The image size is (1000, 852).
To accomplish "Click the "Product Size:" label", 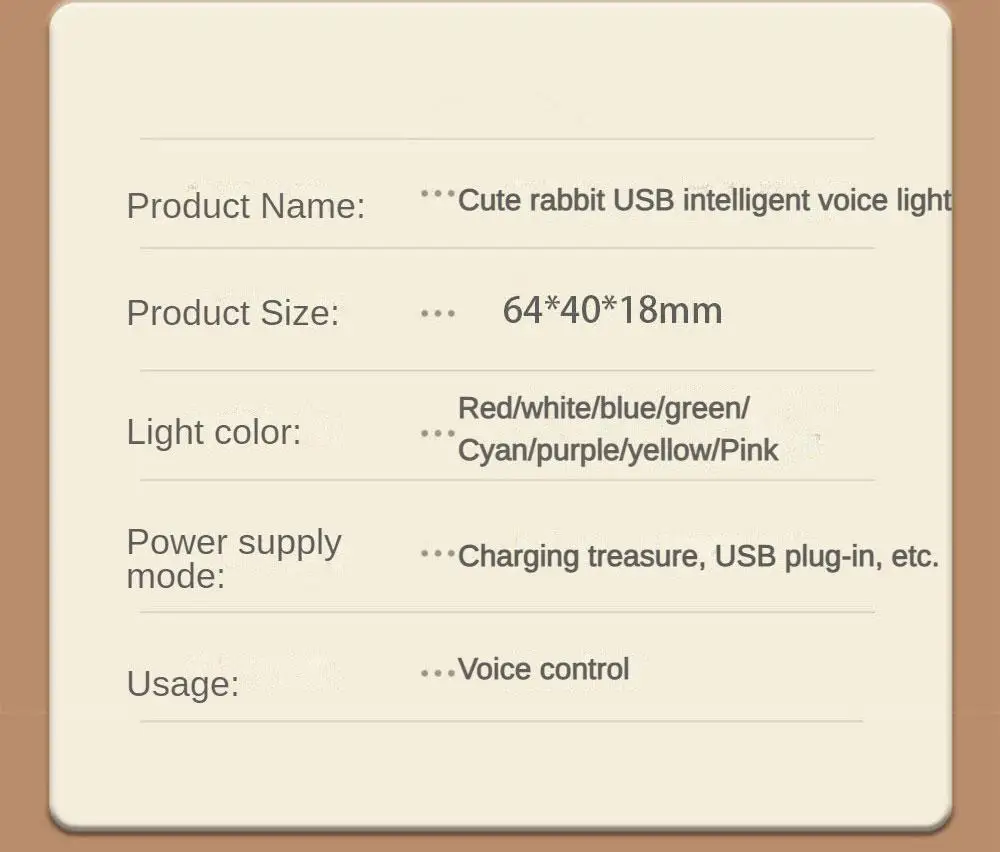I will pos(233,313).
